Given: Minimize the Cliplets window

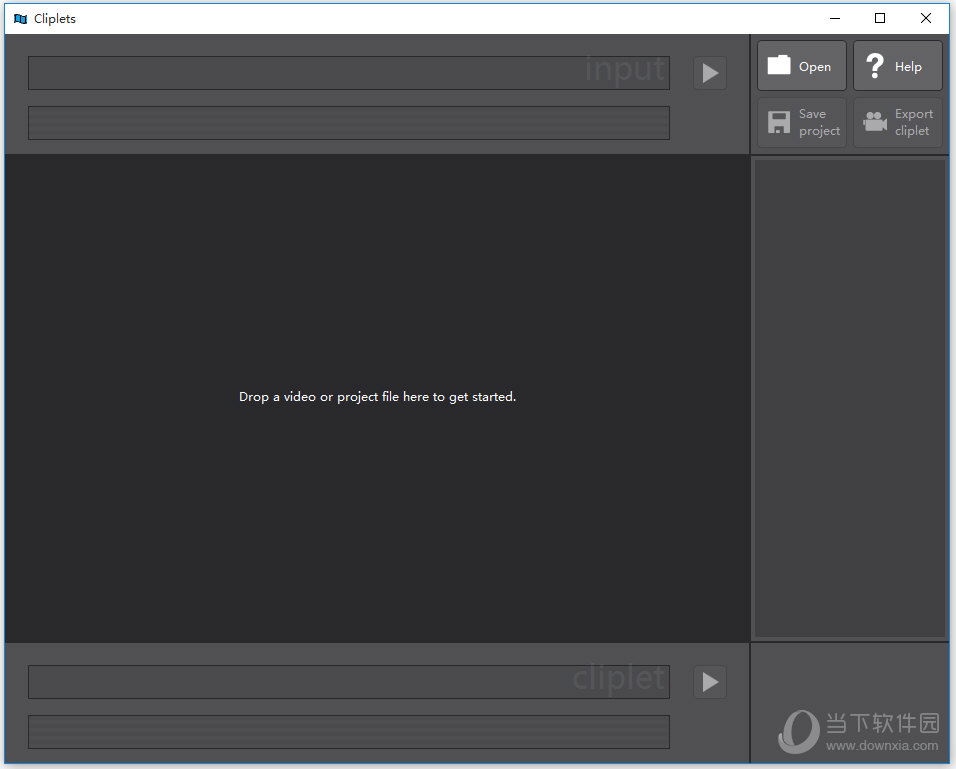Looking at the screenshot, I should tap(835, 18).
